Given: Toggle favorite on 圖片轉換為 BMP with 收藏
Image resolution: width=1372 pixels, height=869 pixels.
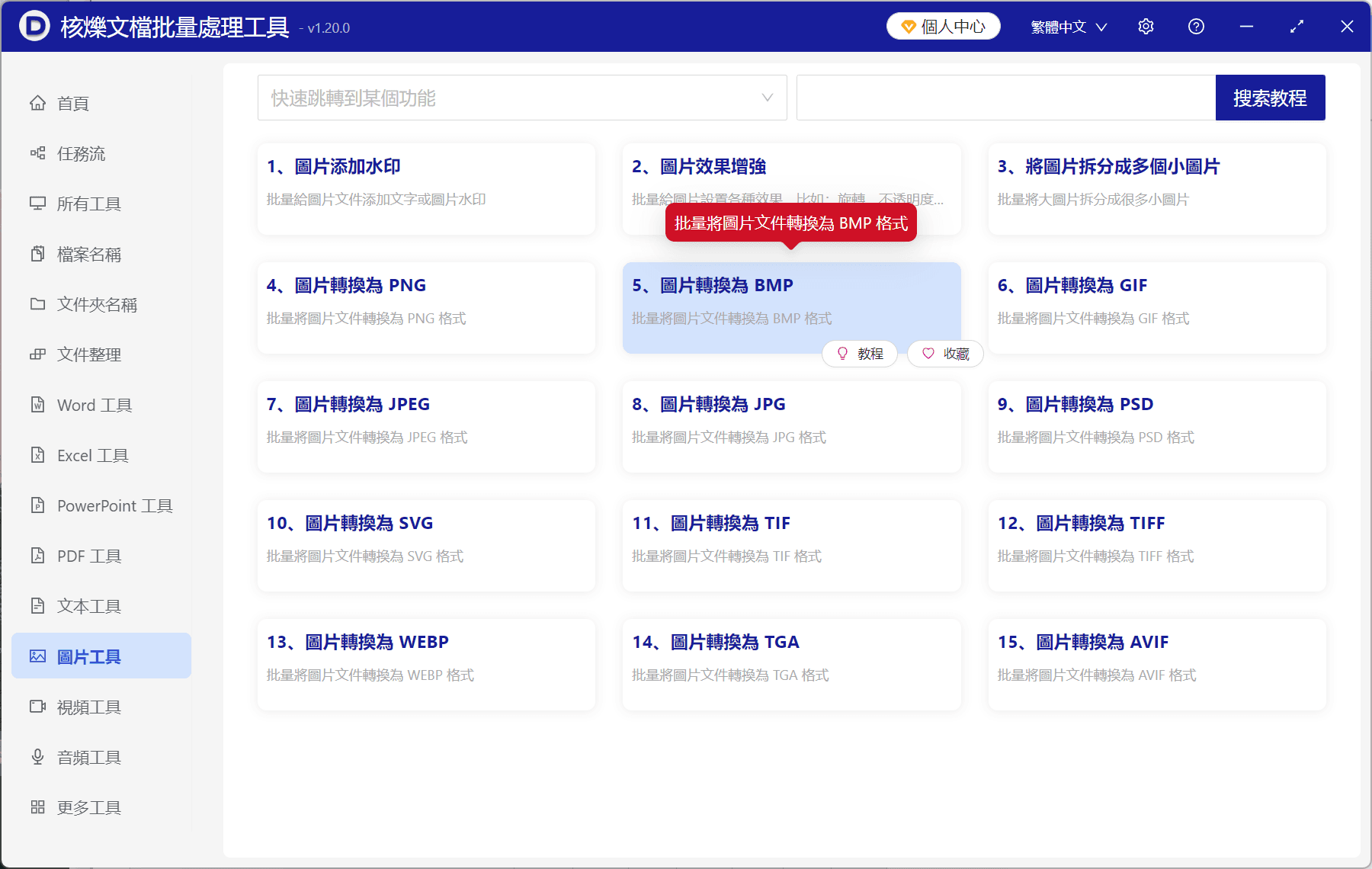Looking at the screenshot, I should pos(944,354).
